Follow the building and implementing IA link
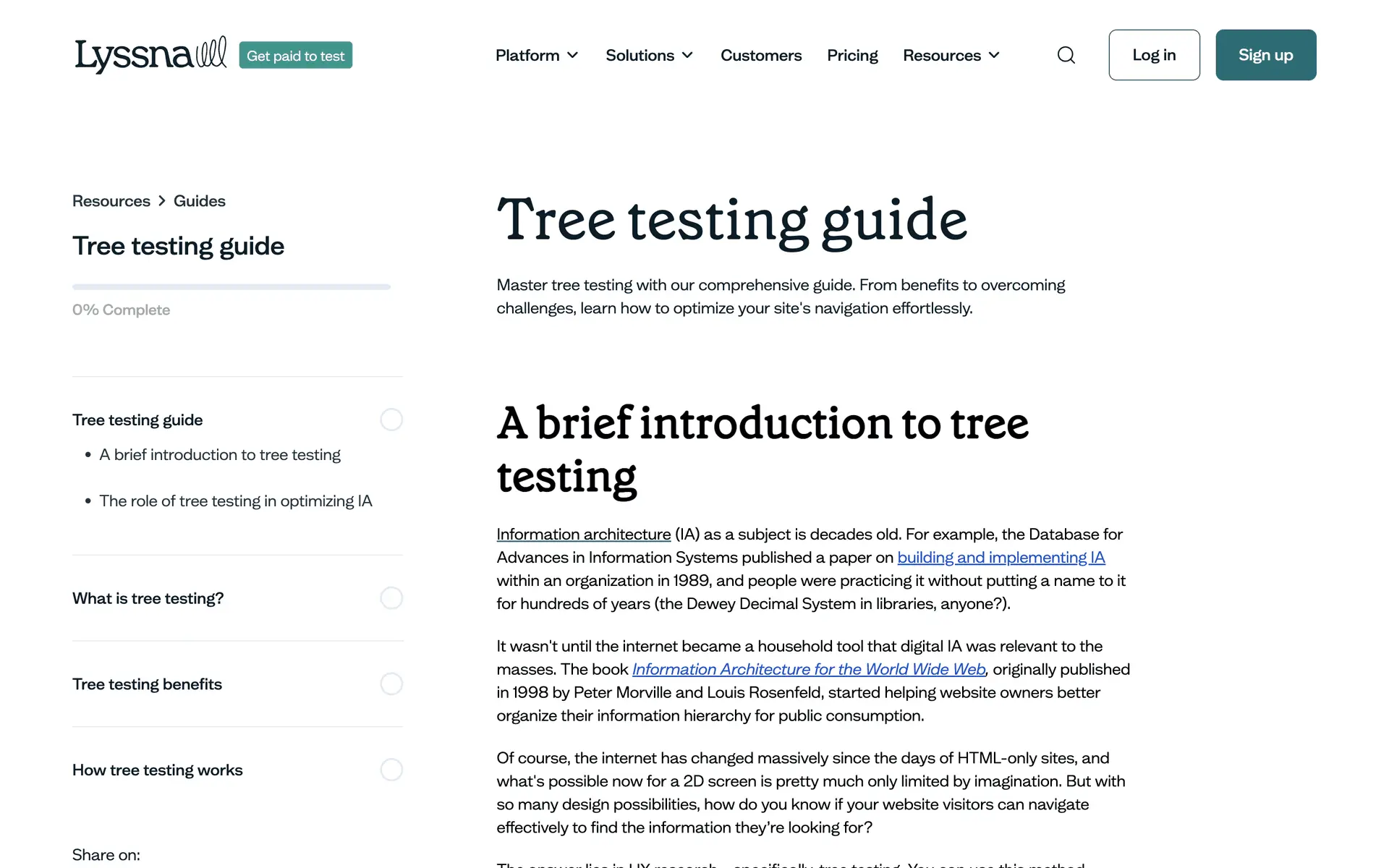The width and height of the screenshot is (1389, 868). click(1001, 558)
